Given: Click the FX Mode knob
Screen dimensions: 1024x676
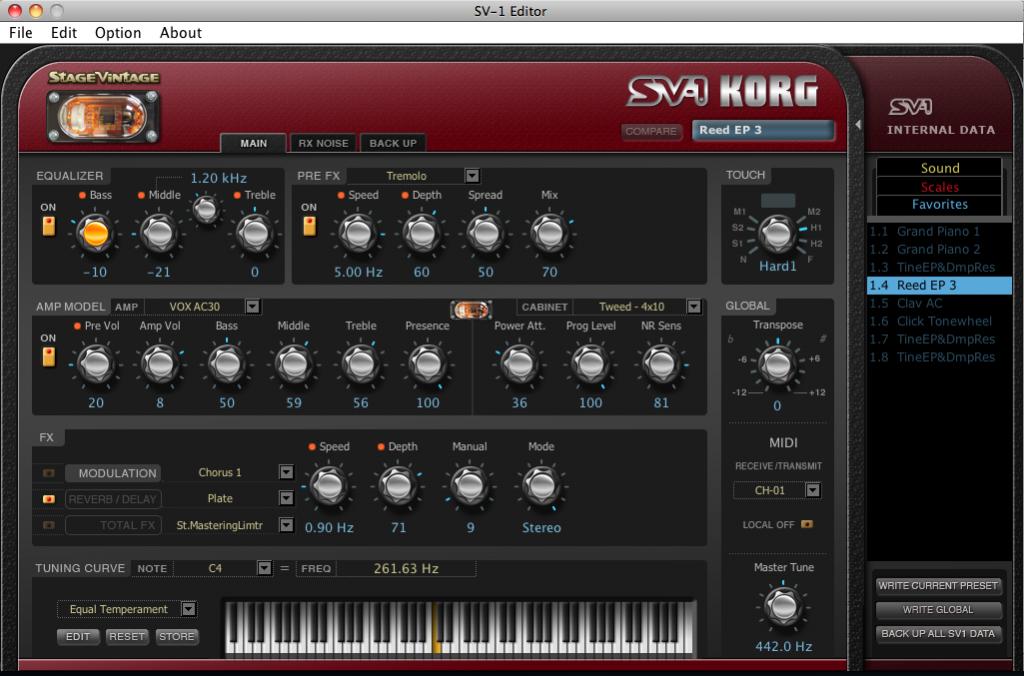Looking at the screenshot, I should click(541, 485).
